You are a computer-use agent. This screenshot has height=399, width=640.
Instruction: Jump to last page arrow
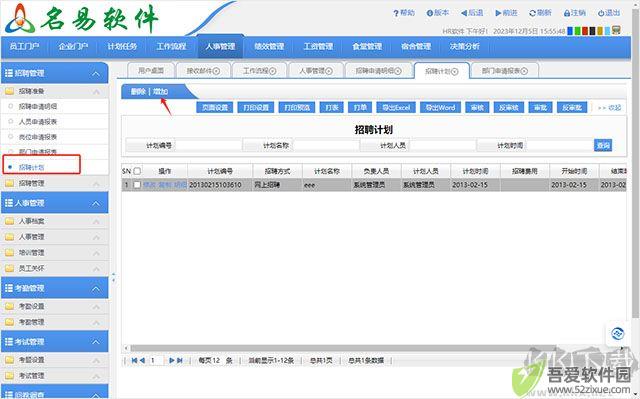pos(180,360)
